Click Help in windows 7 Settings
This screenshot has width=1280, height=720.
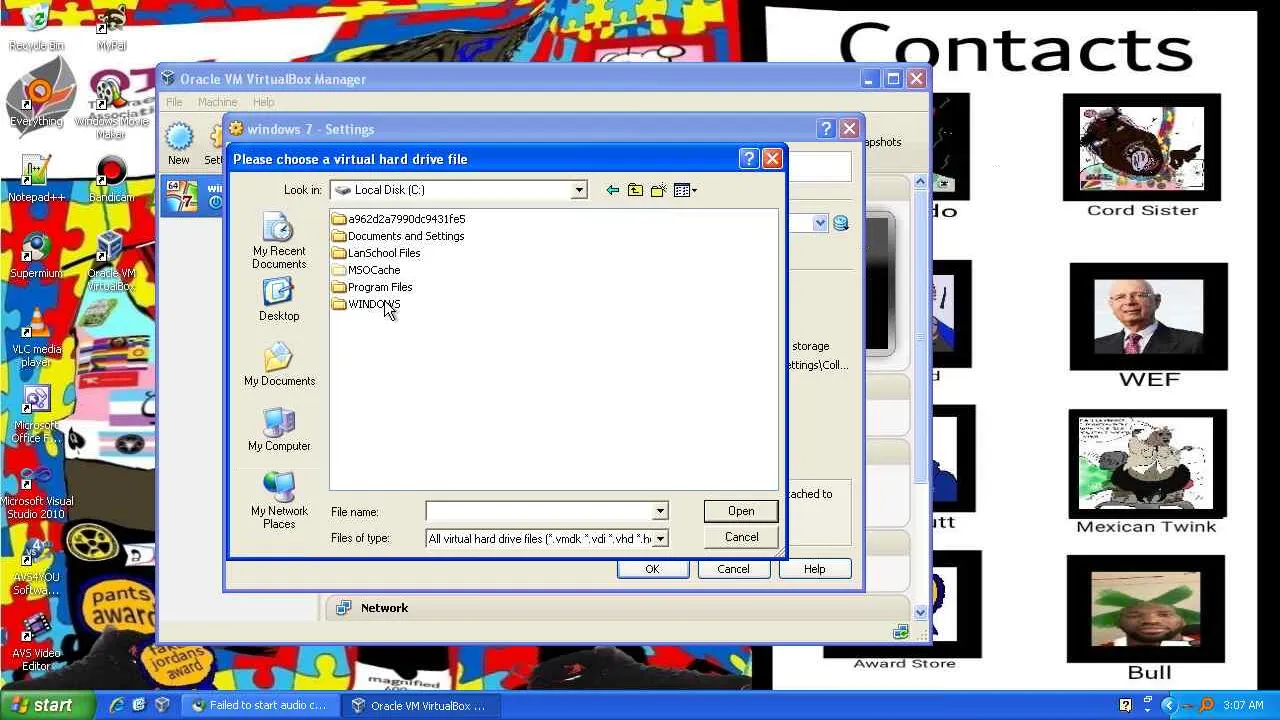[815, 569]
